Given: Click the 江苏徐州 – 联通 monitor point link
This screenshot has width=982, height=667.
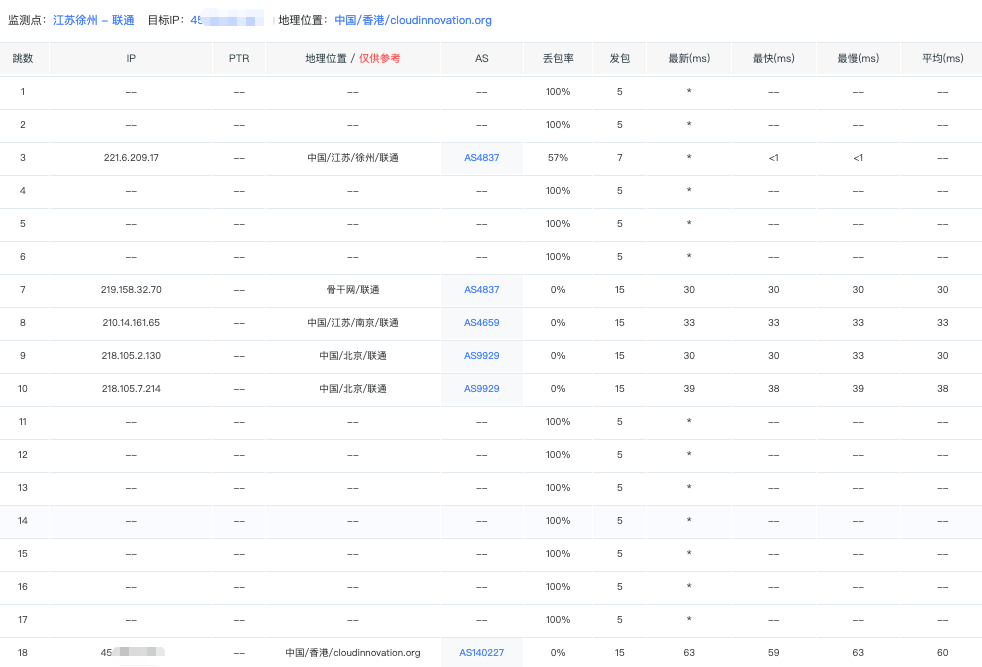Looking at the screenshot, I should (x=94, y=20).
